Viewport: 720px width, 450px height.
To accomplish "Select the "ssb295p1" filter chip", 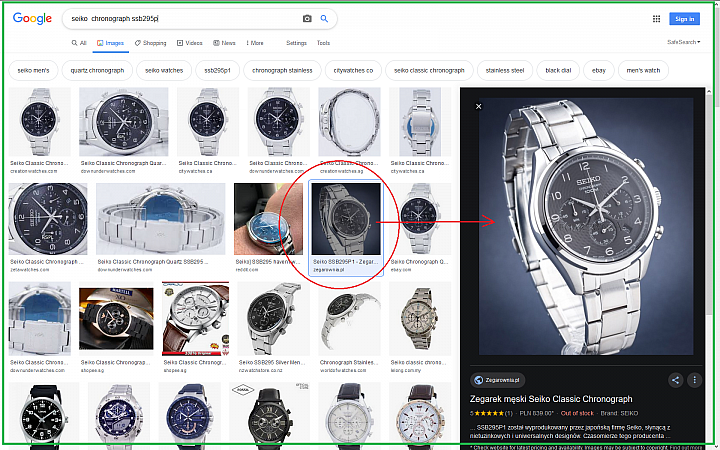I will pos(218,70).
